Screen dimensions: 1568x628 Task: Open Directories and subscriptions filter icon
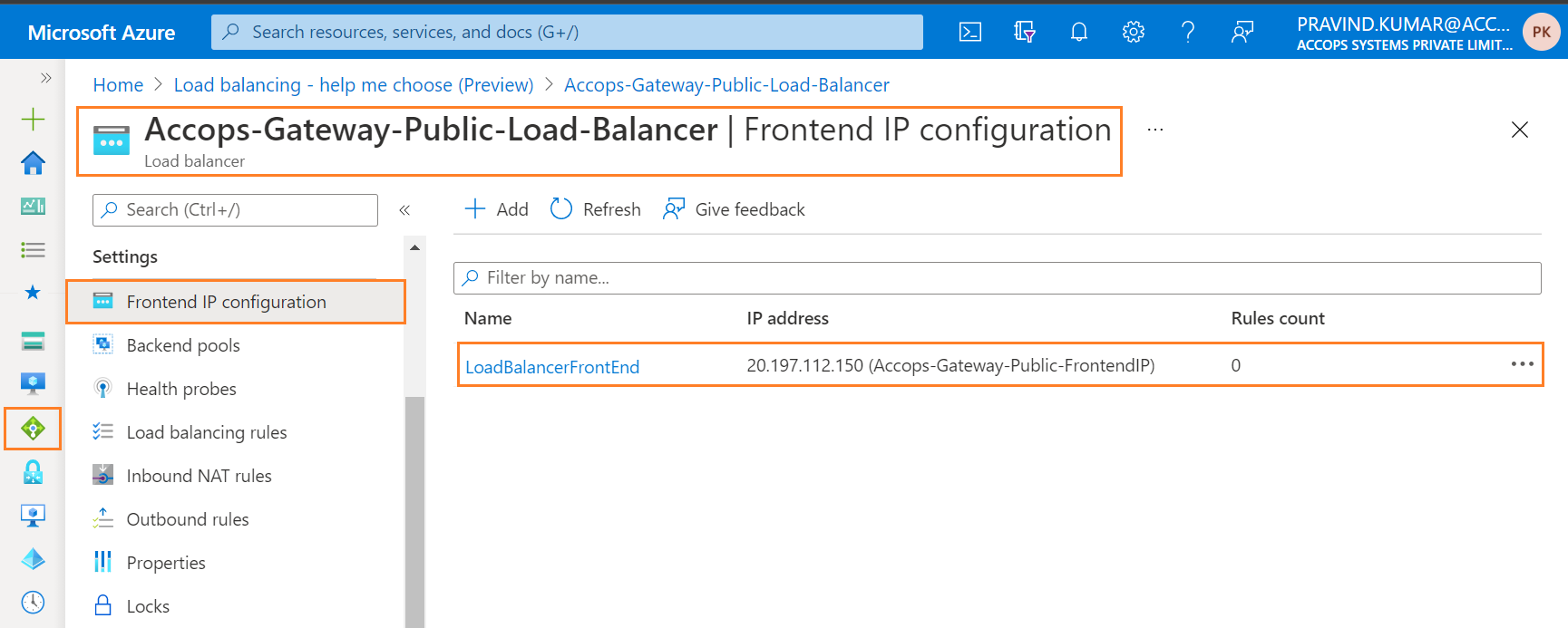point(1024,33)
